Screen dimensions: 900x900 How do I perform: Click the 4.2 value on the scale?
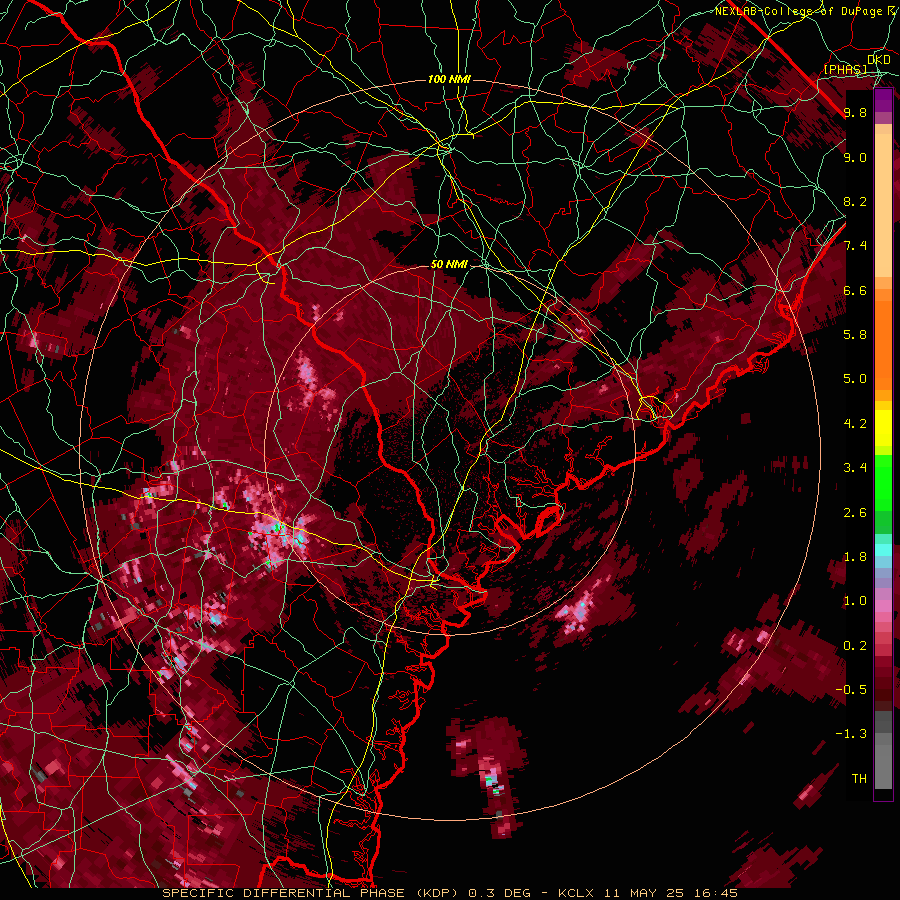855,424
